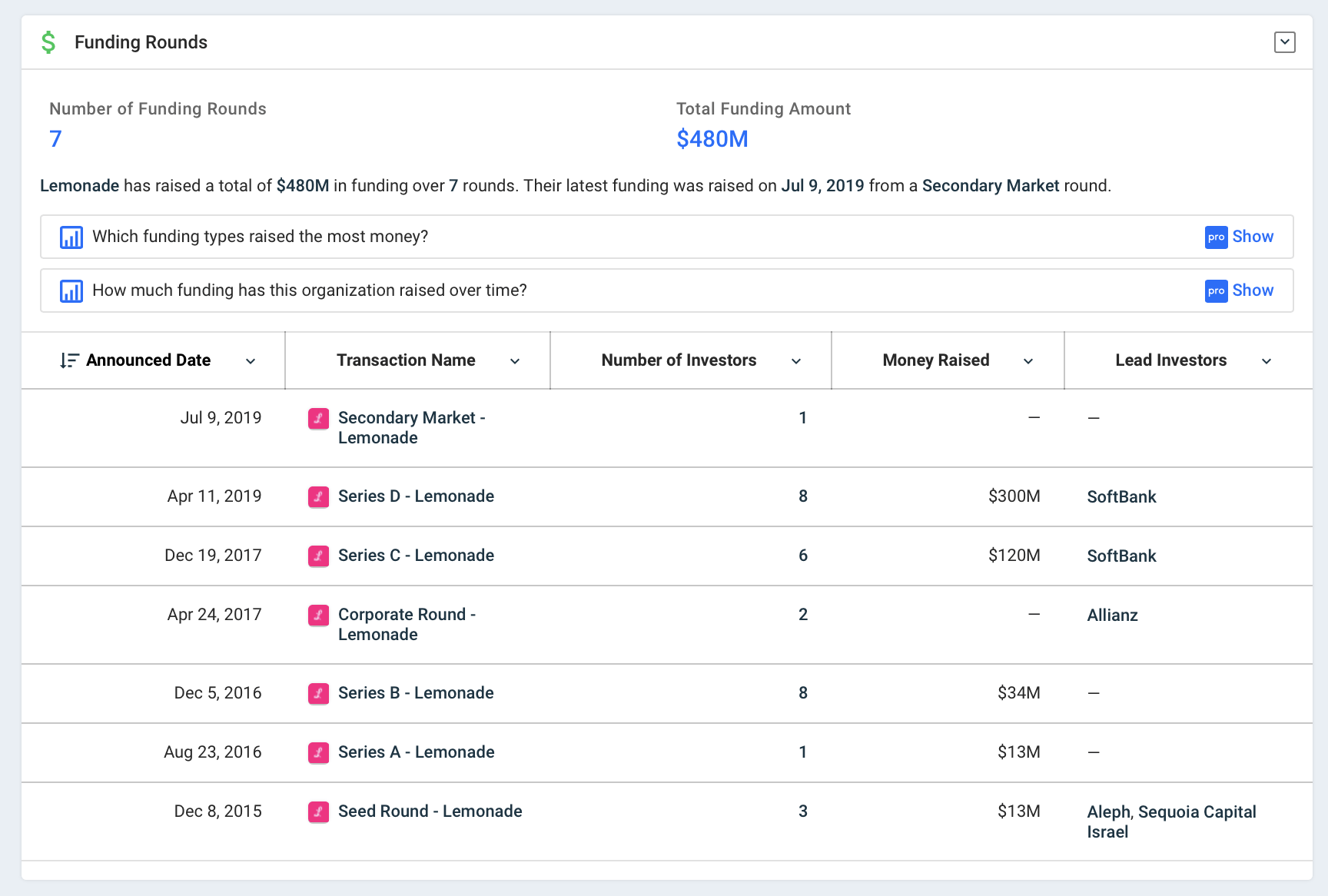Open Series C - Lemonade transaction link

(x=416, y=556)
